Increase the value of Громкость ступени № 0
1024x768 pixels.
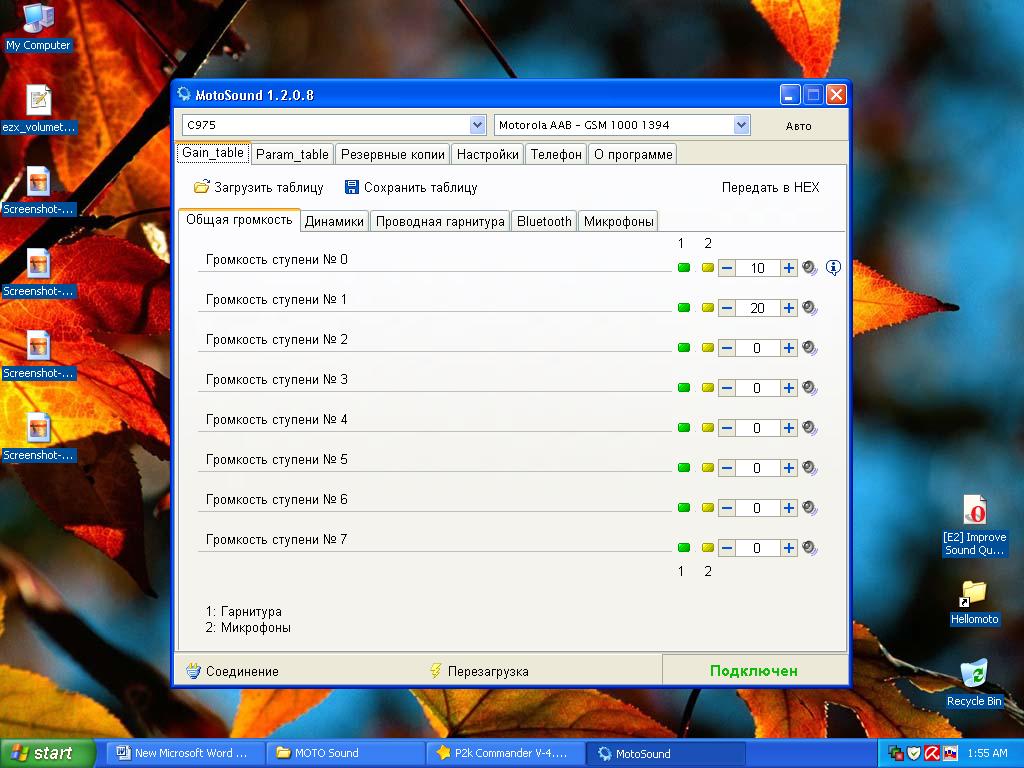[789, 268]
